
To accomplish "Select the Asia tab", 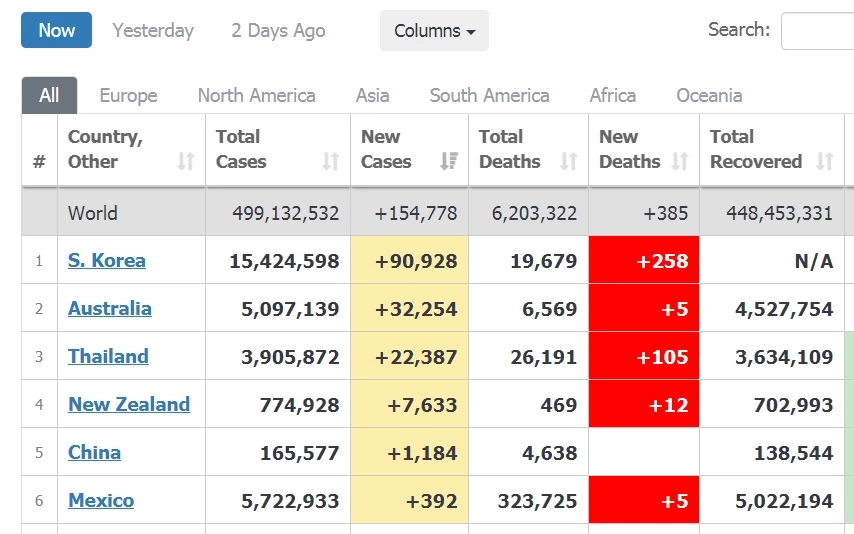I will click(372, 96).
